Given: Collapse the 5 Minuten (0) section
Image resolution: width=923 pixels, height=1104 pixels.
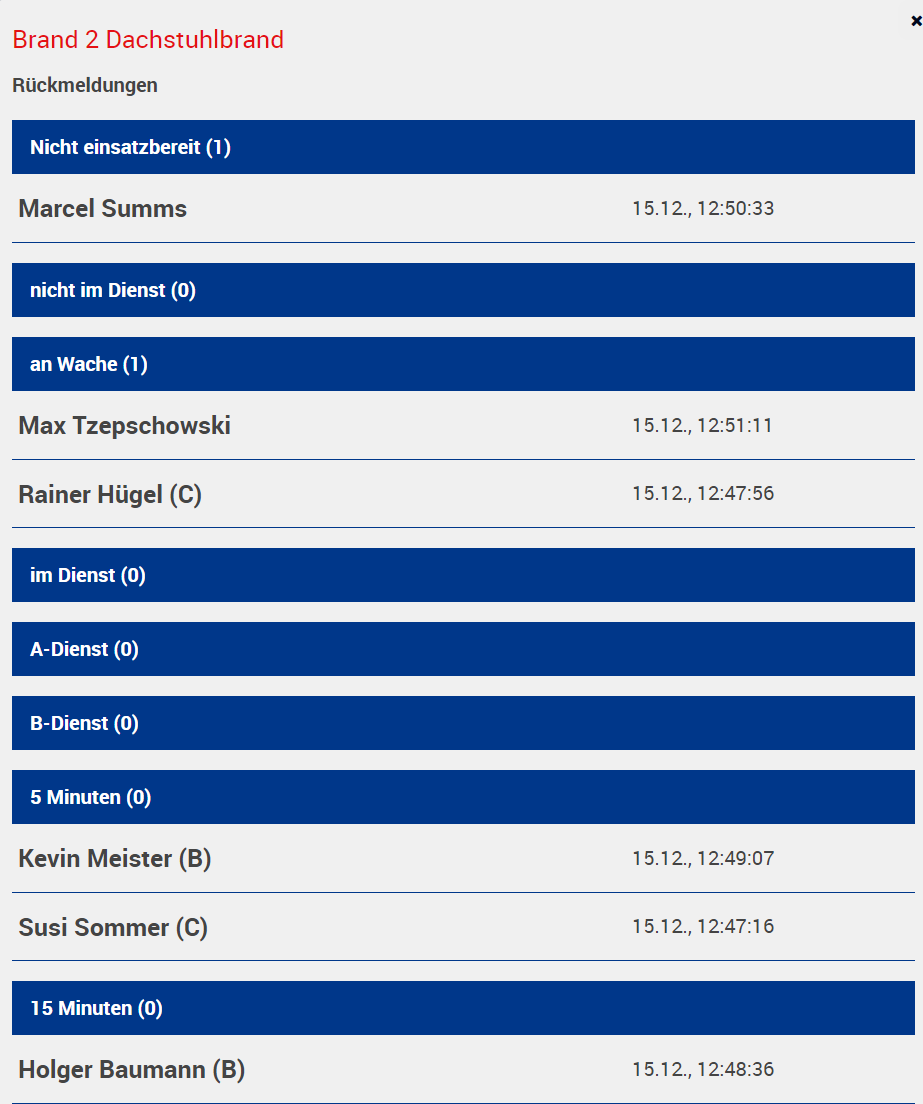Looking at the screenshot, I should point(463,798).
